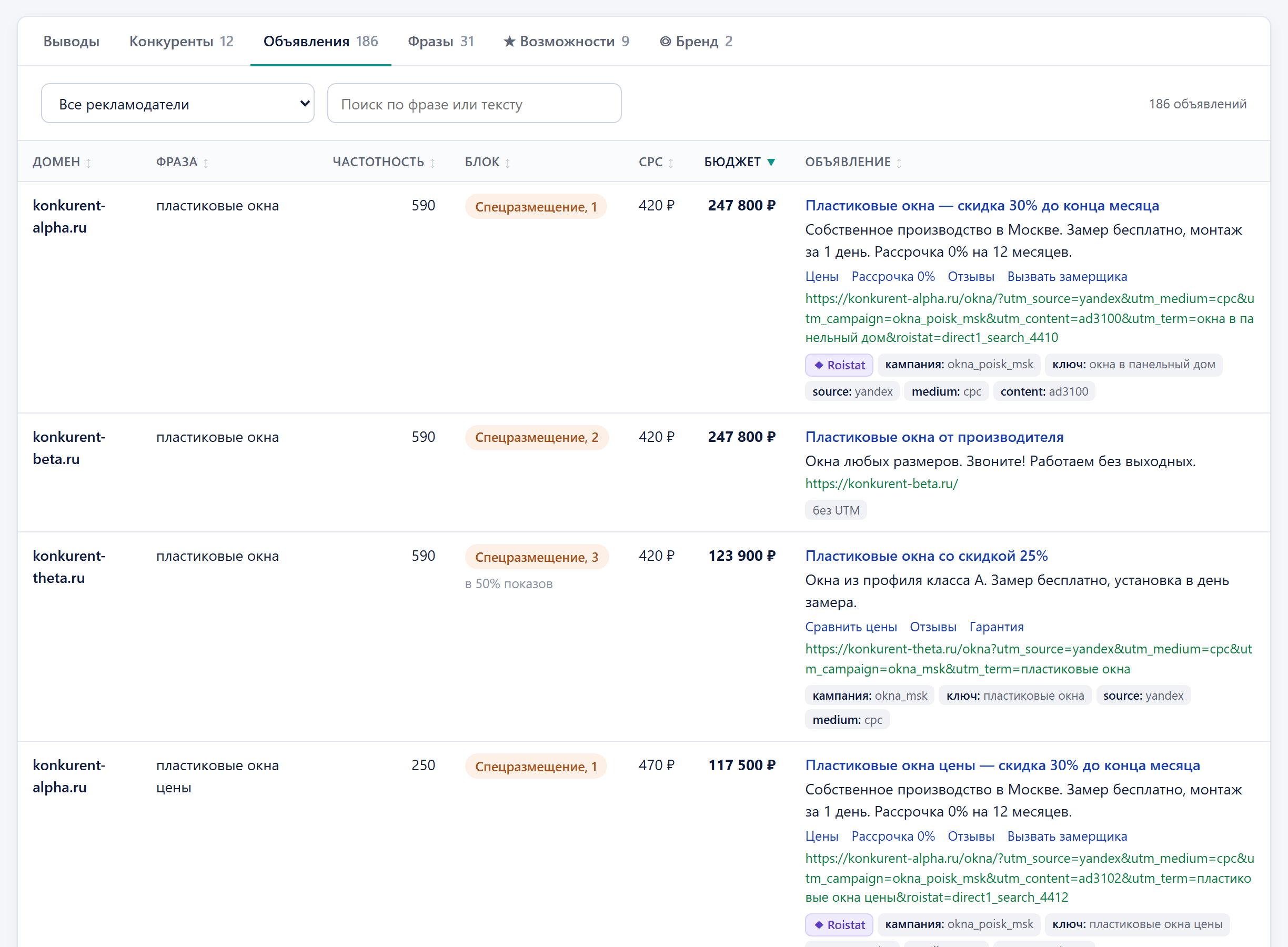Viewport: 1288px width, 947px height.
Task: Open the konkurent-beta.ru URL link
Action: click(882, 483)
